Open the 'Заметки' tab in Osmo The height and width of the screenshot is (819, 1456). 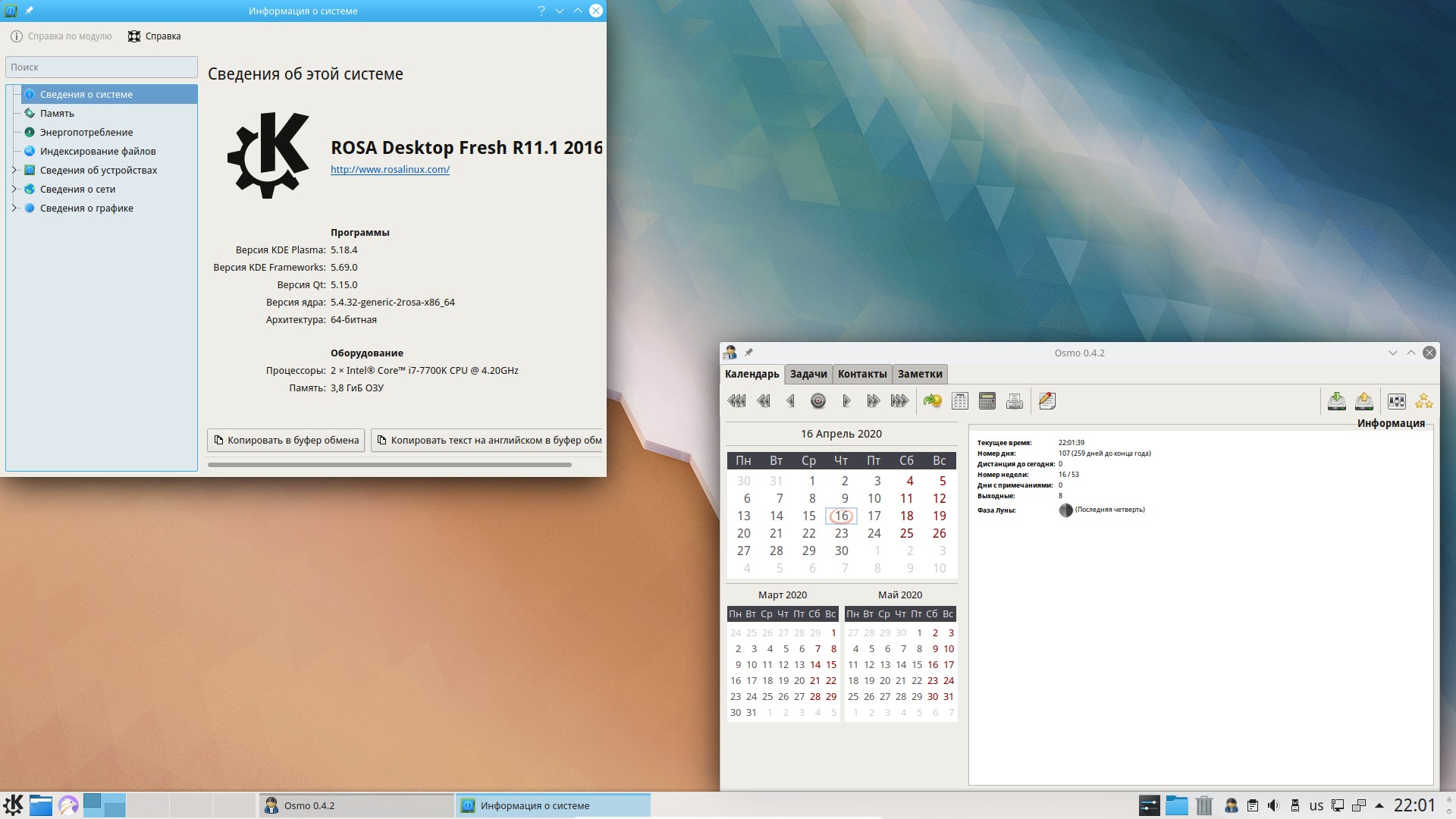pyautogui.click(x=919, y=374)
